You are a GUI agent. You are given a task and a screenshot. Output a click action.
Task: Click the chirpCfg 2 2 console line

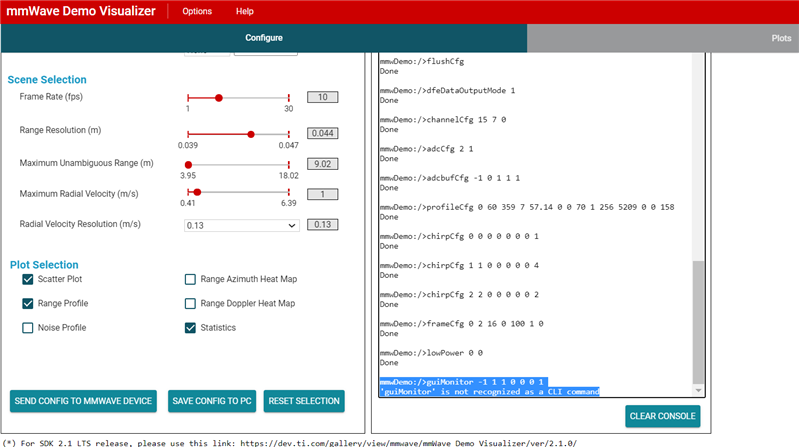[459, 295]
